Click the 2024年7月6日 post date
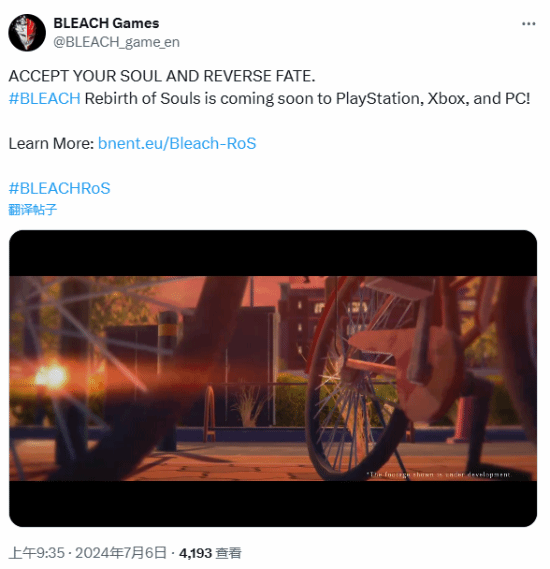 [x=120, y=553]
